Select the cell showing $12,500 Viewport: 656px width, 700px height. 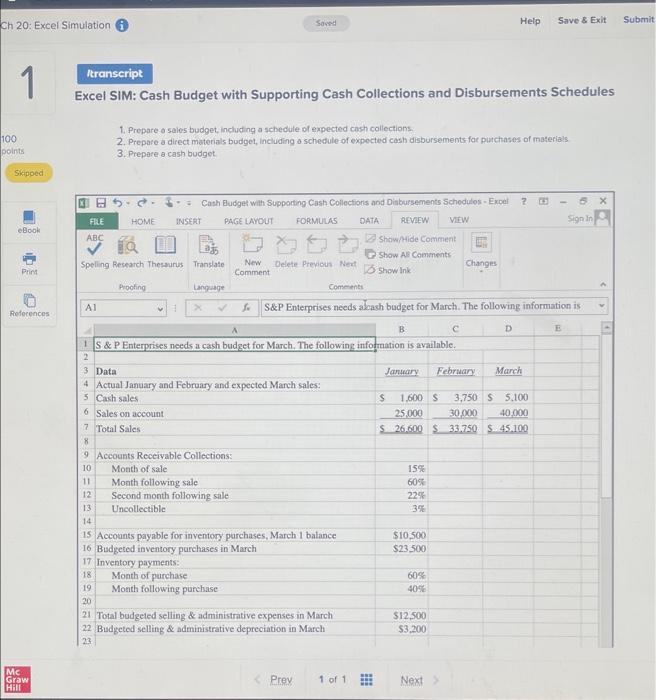[401, 615]
